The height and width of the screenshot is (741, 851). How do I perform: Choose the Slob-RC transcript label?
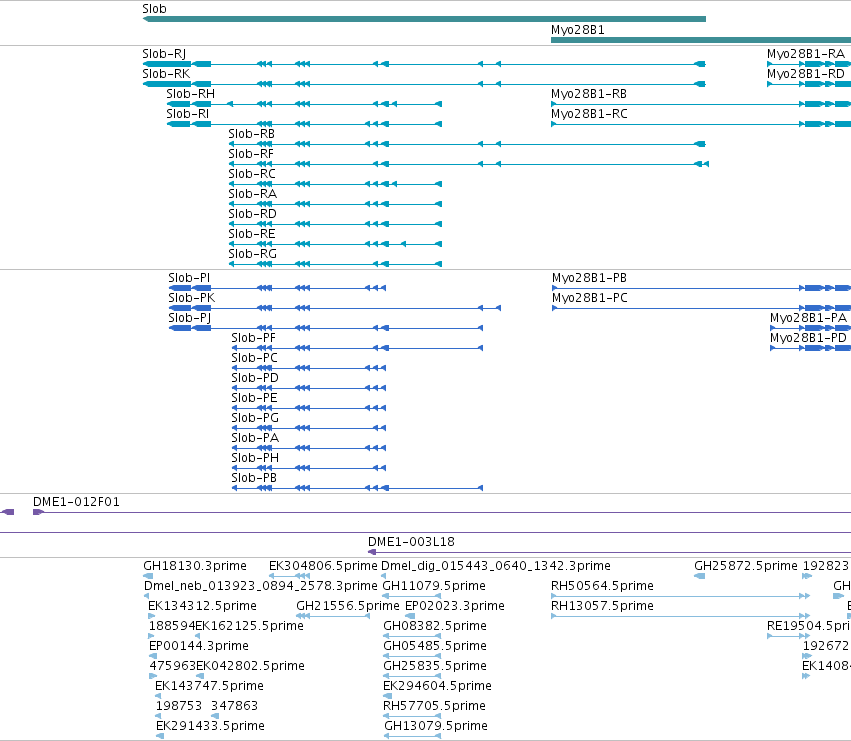pyautogui.click(x=252, y=174)
